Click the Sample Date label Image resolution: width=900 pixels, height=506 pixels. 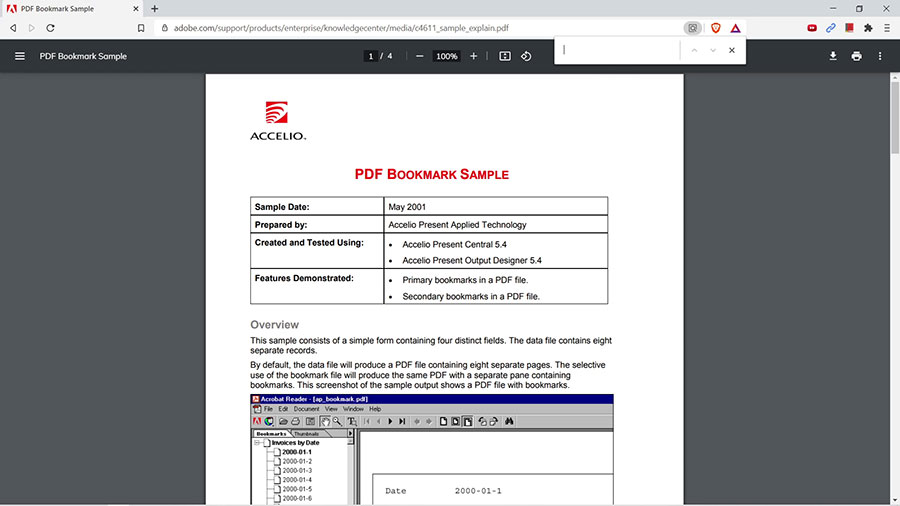click(282, 207)
